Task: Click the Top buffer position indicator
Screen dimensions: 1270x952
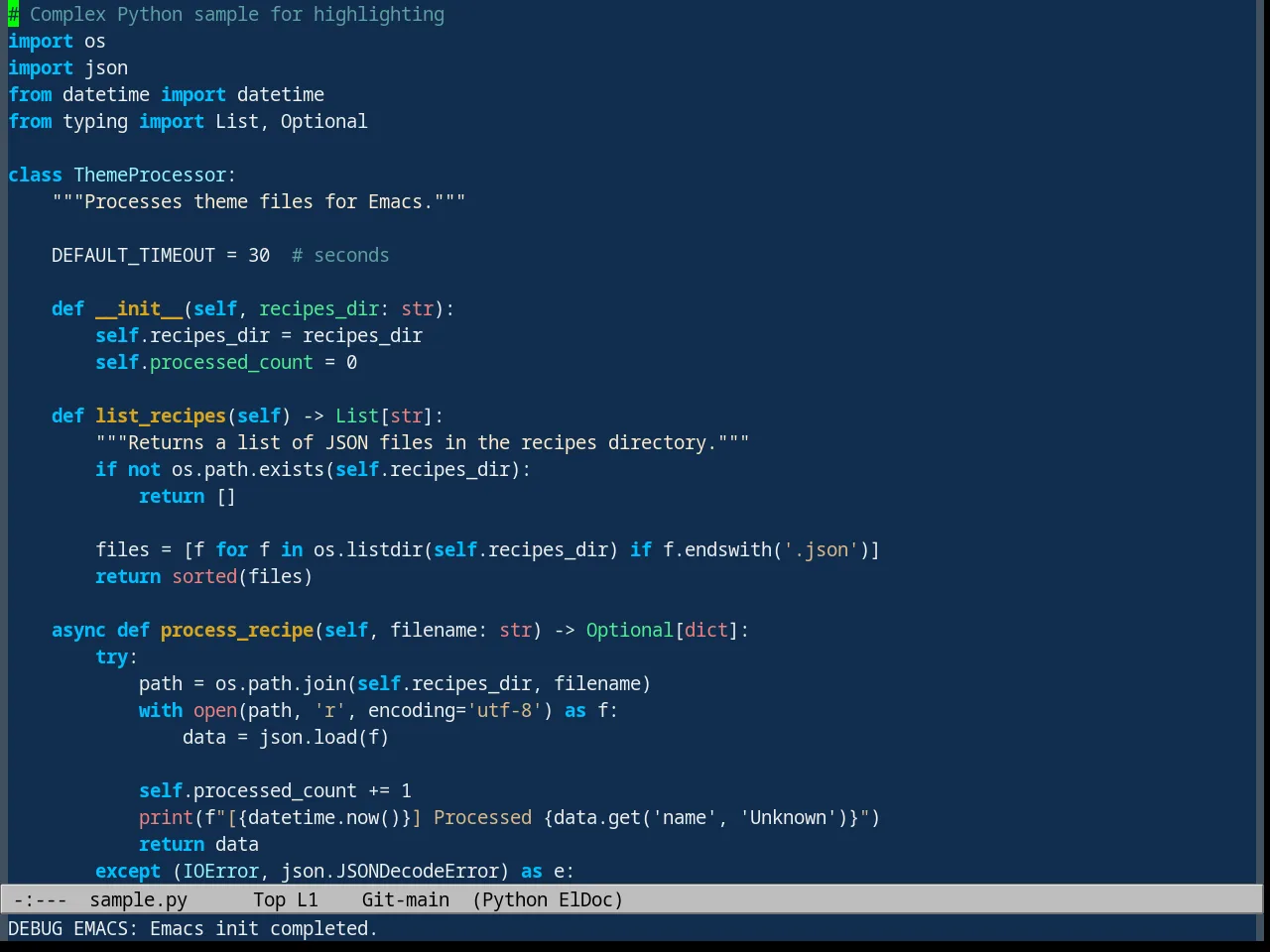Action: (x=269, y=899)
